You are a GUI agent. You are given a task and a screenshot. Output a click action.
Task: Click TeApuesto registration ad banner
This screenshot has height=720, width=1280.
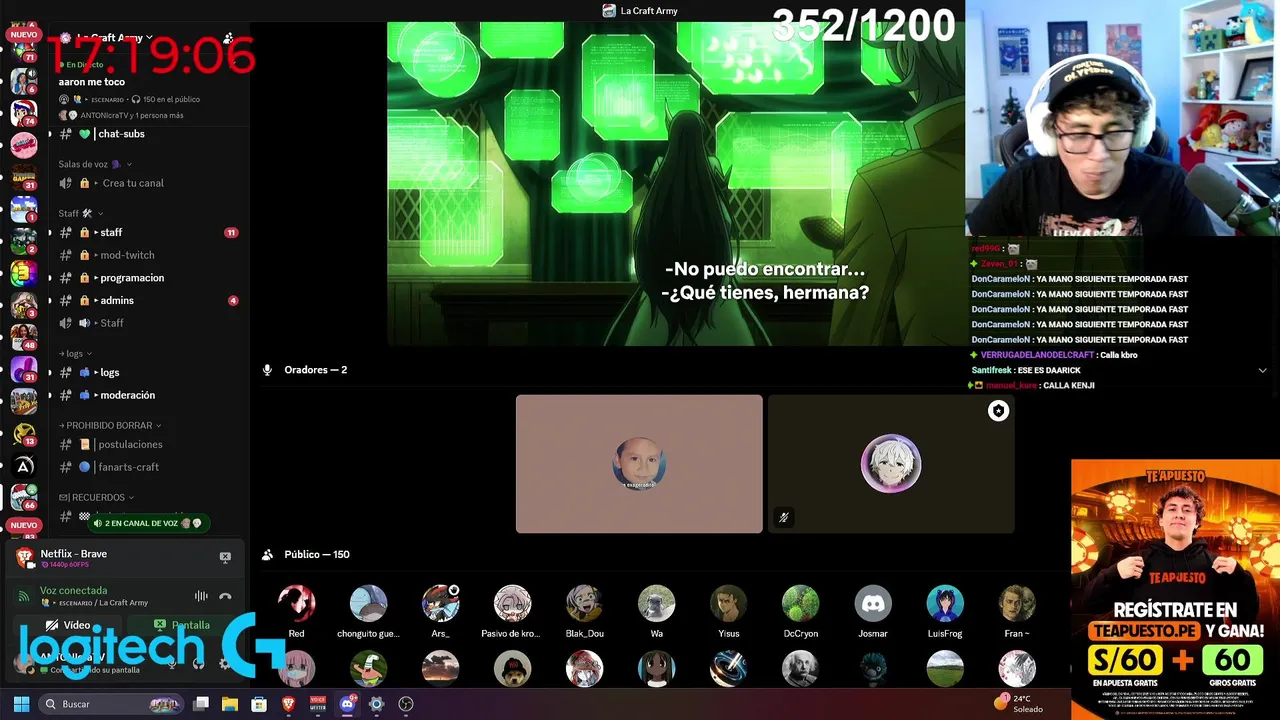(x=1175, y=589)
